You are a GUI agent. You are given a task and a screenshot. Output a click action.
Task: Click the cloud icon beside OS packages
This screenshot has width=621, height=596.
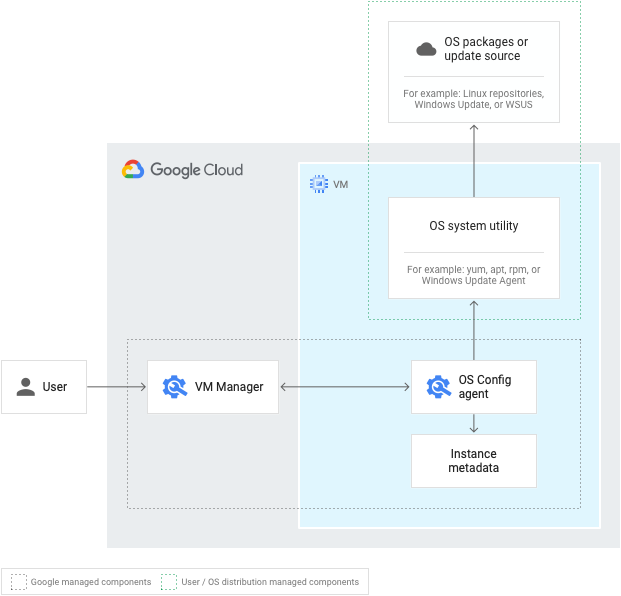426,49
